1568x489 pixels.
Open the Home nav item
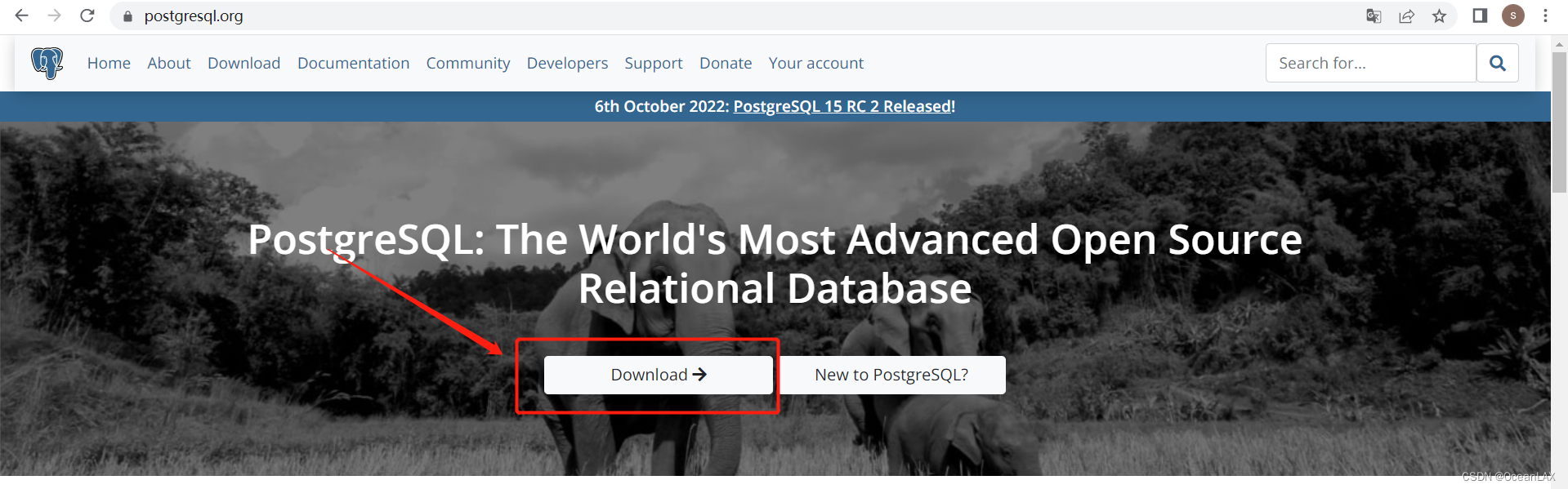click(109, 63)
